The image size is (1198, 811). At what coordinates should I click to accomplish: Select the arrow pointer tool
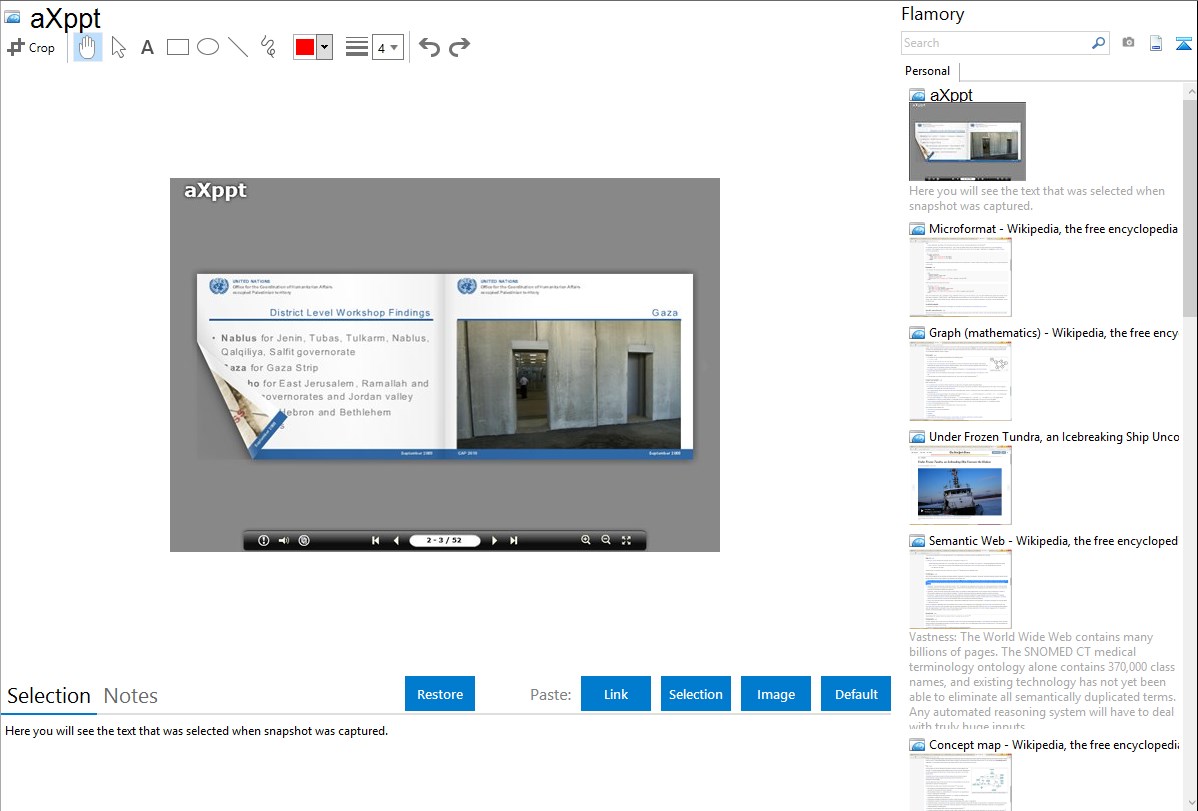coord(118,47)
